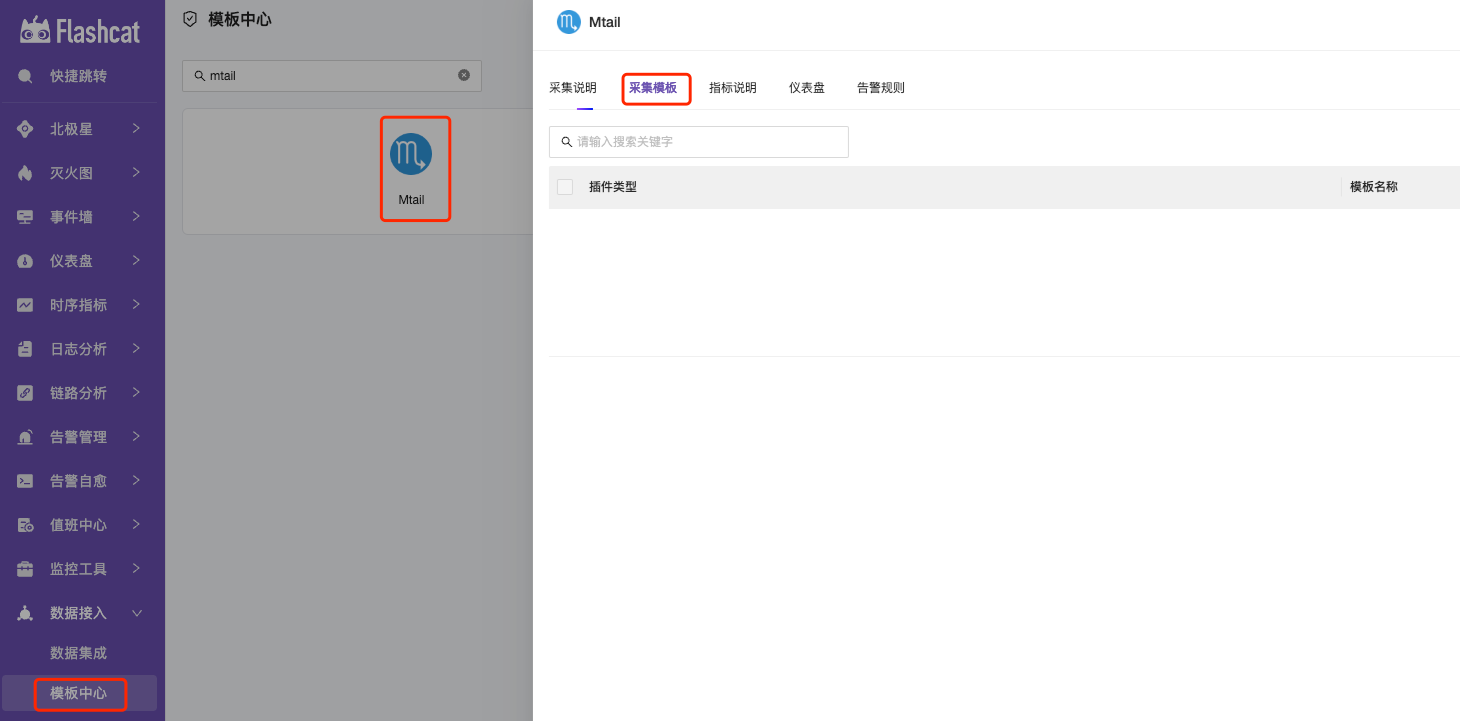Click the 链路分析 link icon

(x=26, y=393)
